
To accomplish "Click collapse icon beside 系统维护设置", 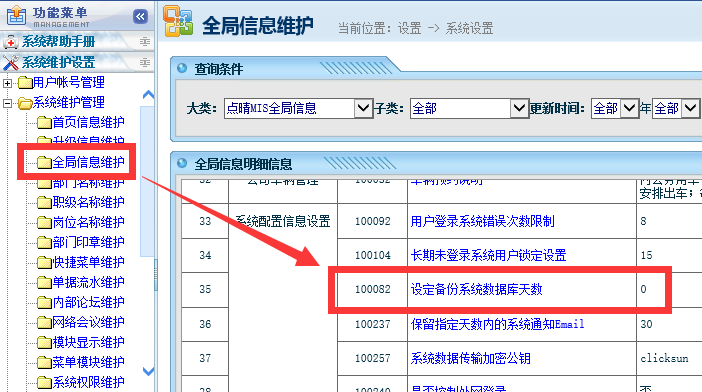I will pos(145,62).
